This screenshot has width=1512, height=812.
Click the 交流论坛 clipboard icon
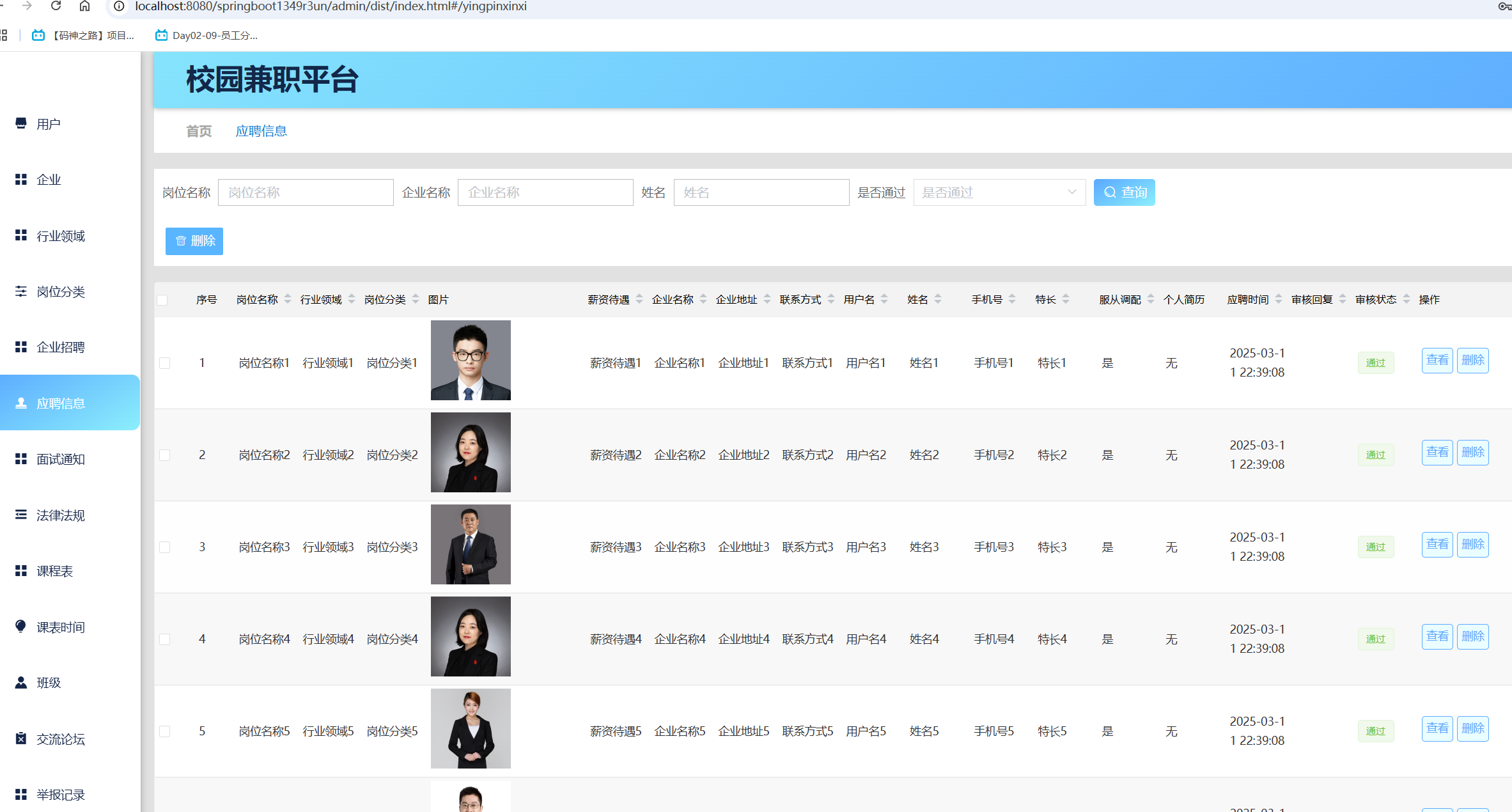(x=21, y=738)
